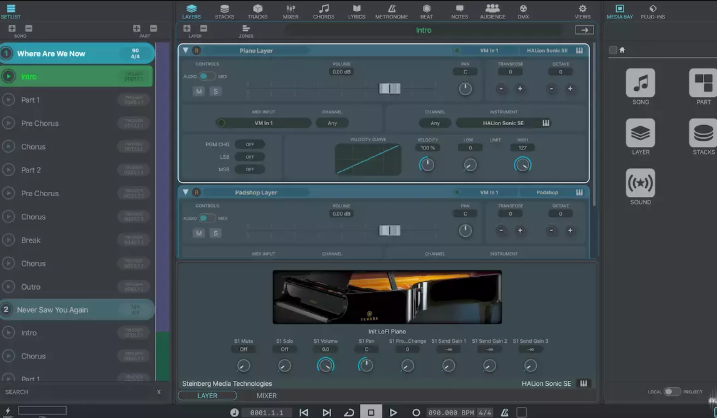Start playback in the transport bar
This screenshot has height=418, width=717.
click(393, 412)
